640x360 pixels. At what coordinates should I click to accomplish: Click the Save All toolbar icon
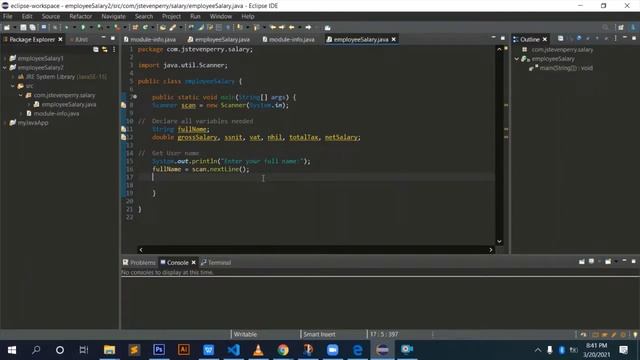33,27
